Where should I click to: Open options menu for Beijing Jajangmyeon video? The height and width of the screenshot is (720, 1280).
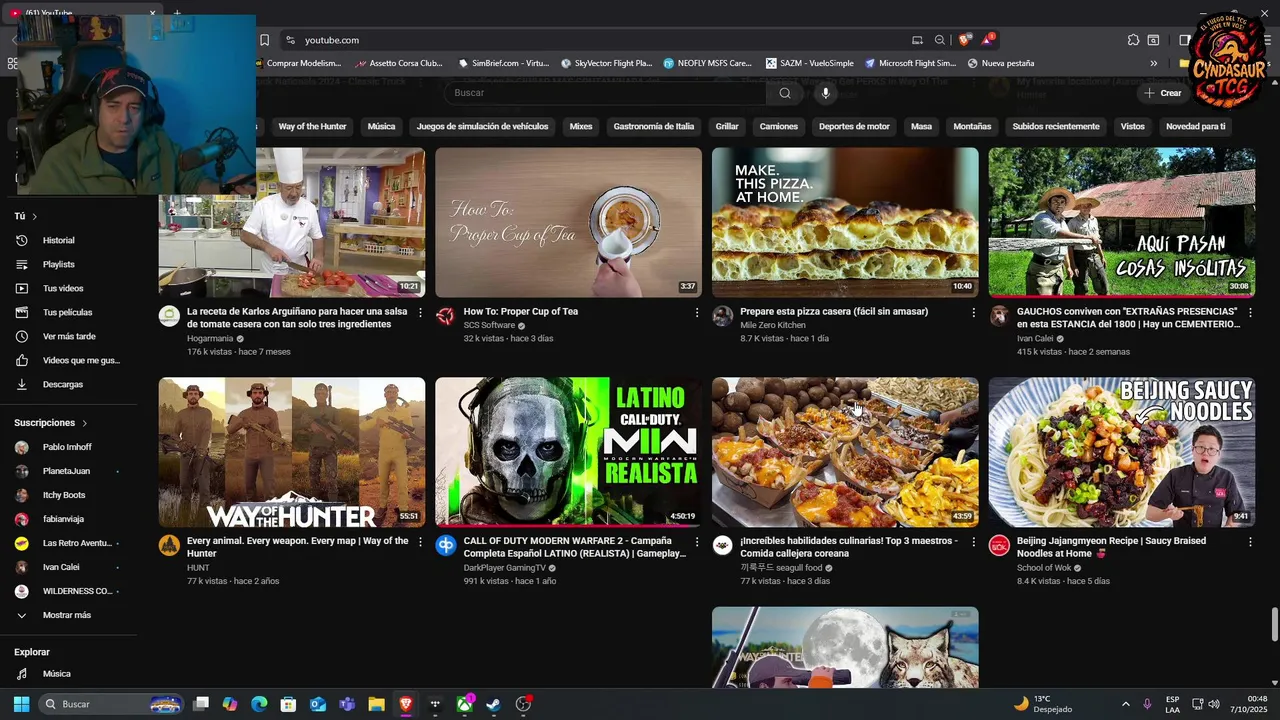1250,542
